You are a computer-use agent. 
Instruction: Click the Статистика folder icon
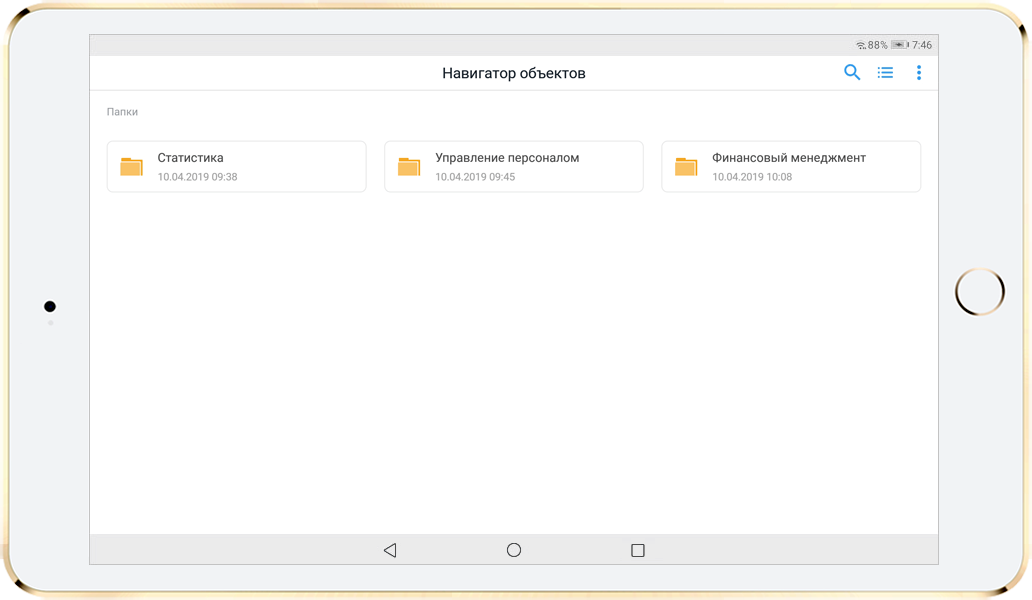pos(132,167)
